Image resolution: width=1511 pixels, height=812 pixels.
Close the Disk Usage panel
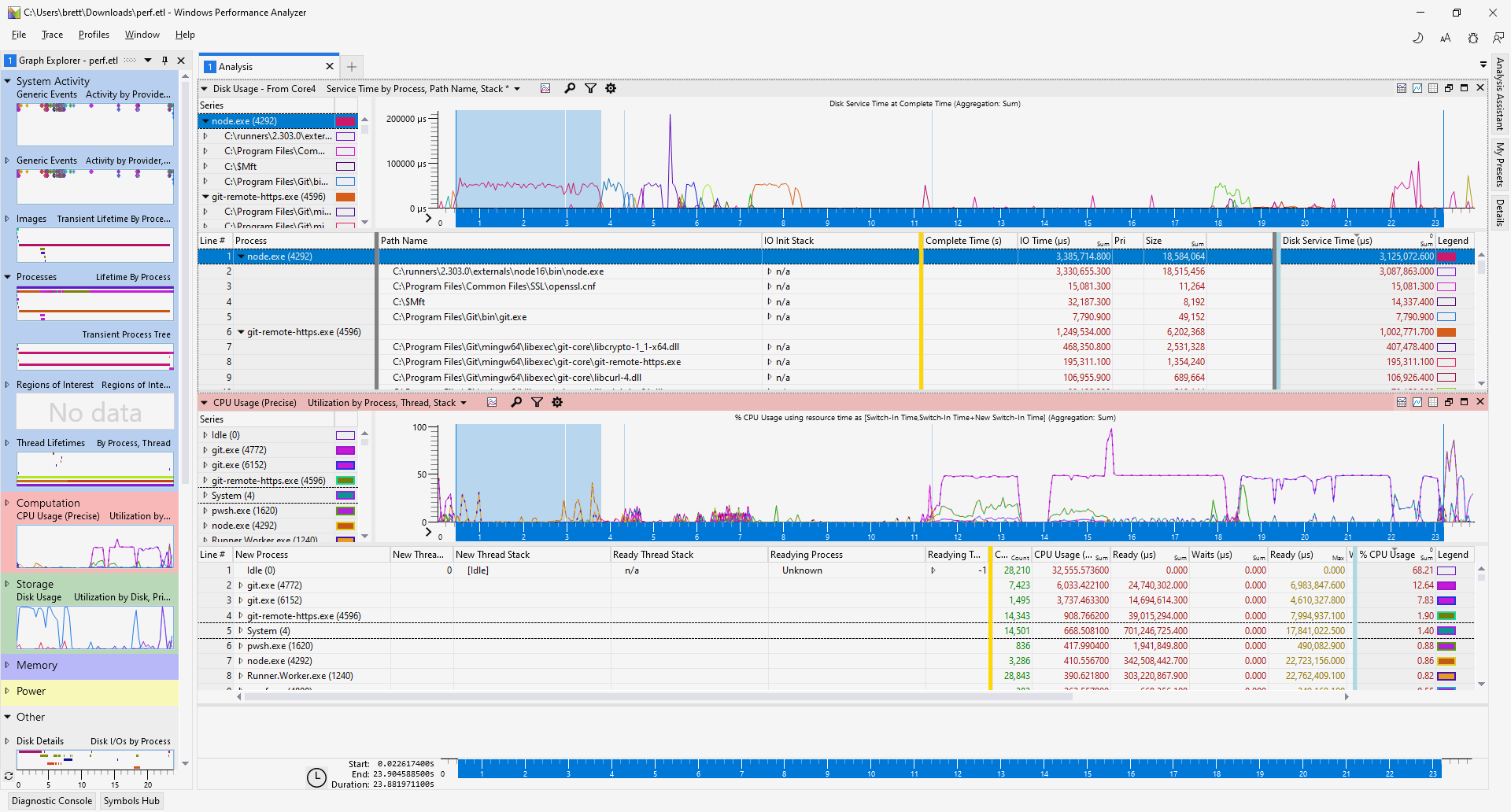pos(1480,88)
